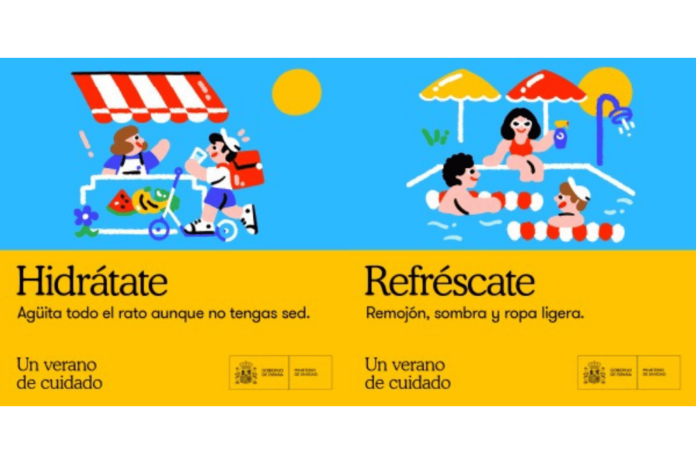Click the red backpack on the child
Screen dimensions: 696x464
[246, 169]
